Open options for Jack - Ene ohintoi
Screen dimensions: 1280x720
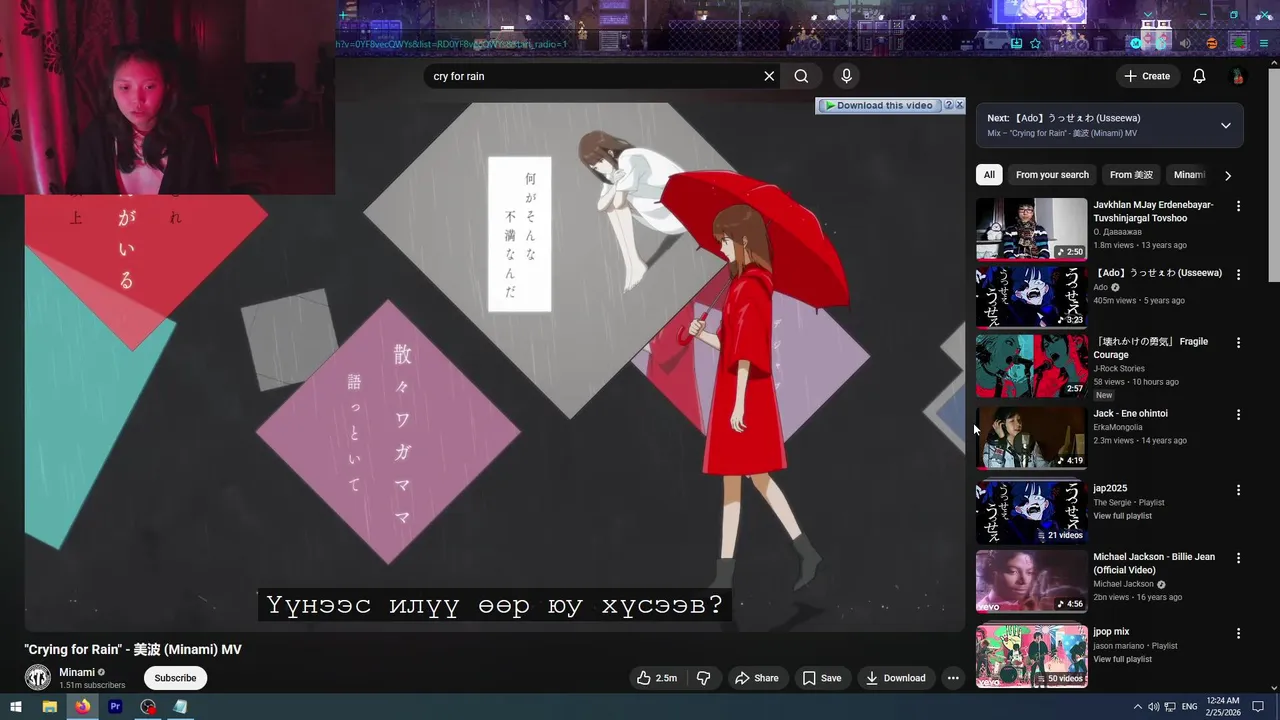[x=1238, y=414]
